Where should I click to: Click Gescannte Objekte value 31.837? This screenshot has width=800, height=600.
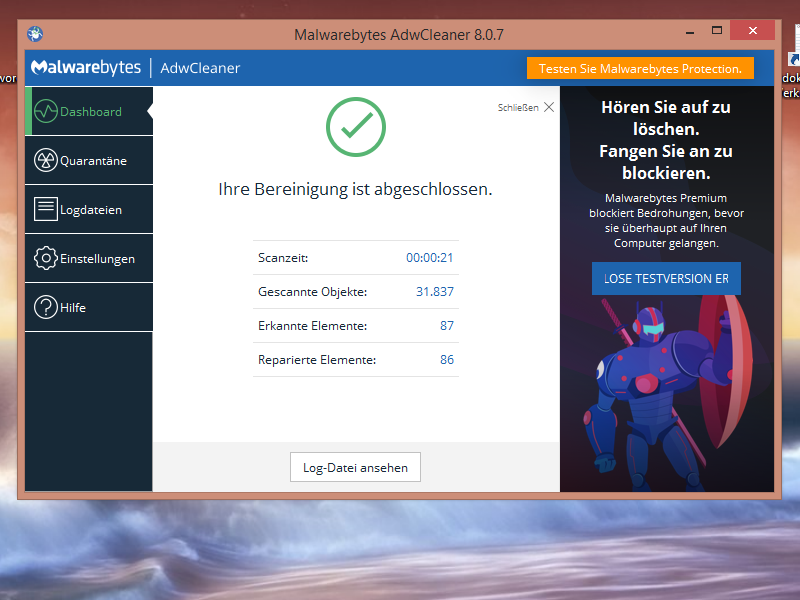click(435, 292)
